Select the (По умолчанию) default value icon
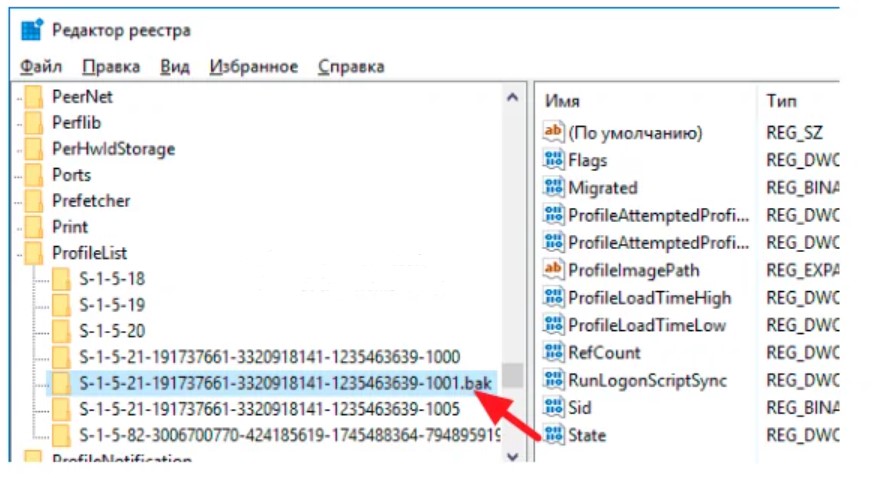 coord(553,132)
